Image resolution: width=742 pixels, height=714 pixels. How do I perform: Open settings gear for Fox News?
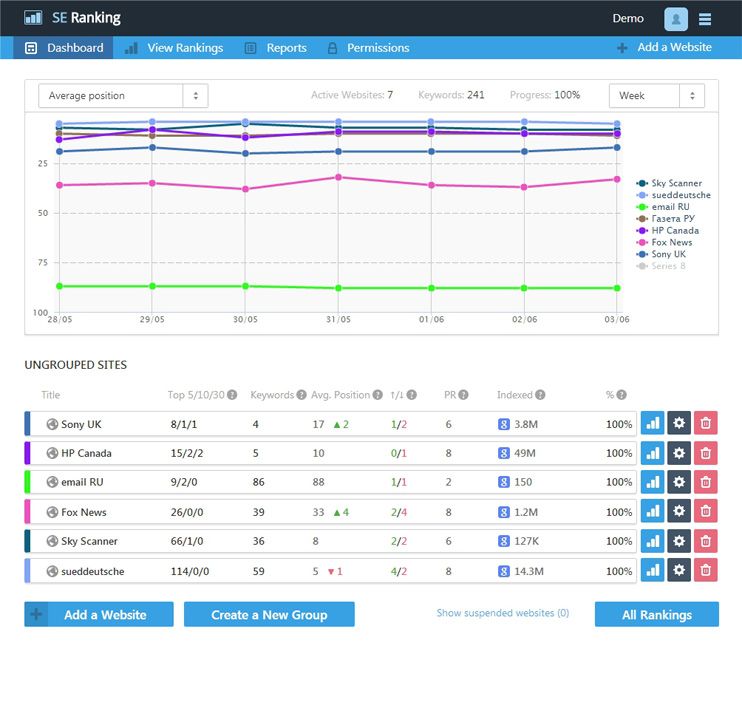(679, 511)
